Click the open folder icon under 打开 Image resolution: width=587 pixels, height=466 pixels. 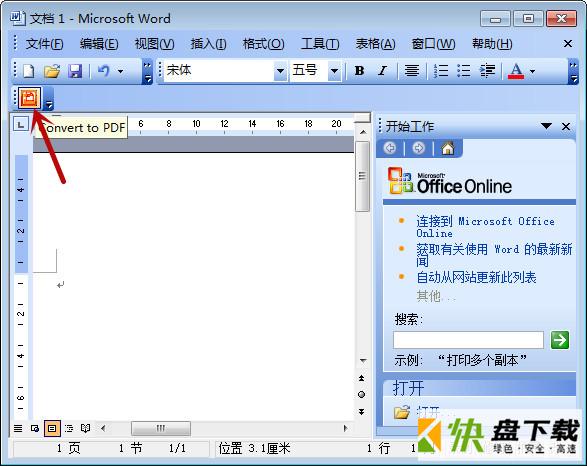click(401, 412)
